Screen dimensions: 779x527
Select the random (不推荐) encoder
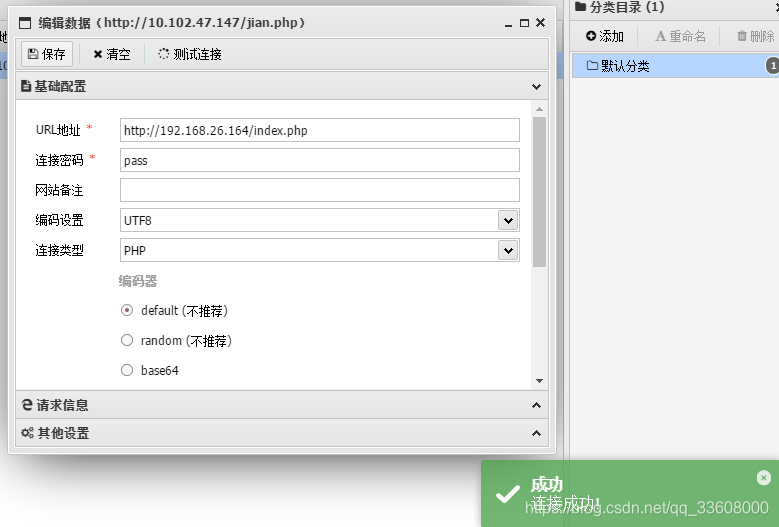tap(127, 340)
